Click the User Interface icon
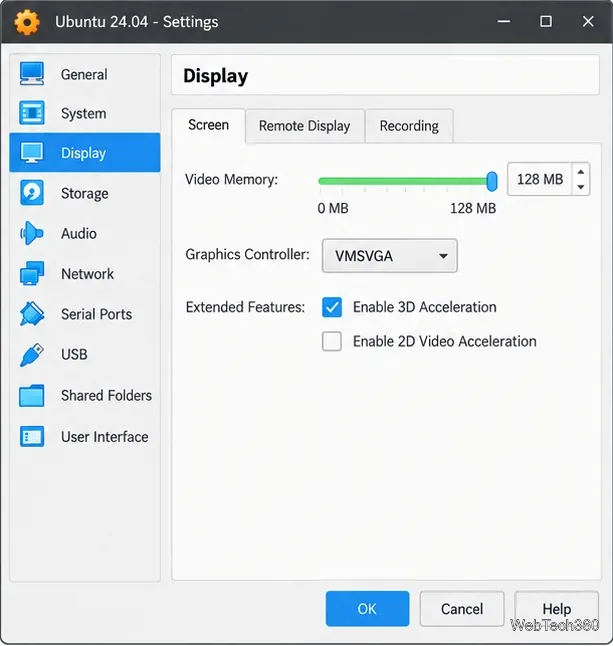 (x=32, y=436)
